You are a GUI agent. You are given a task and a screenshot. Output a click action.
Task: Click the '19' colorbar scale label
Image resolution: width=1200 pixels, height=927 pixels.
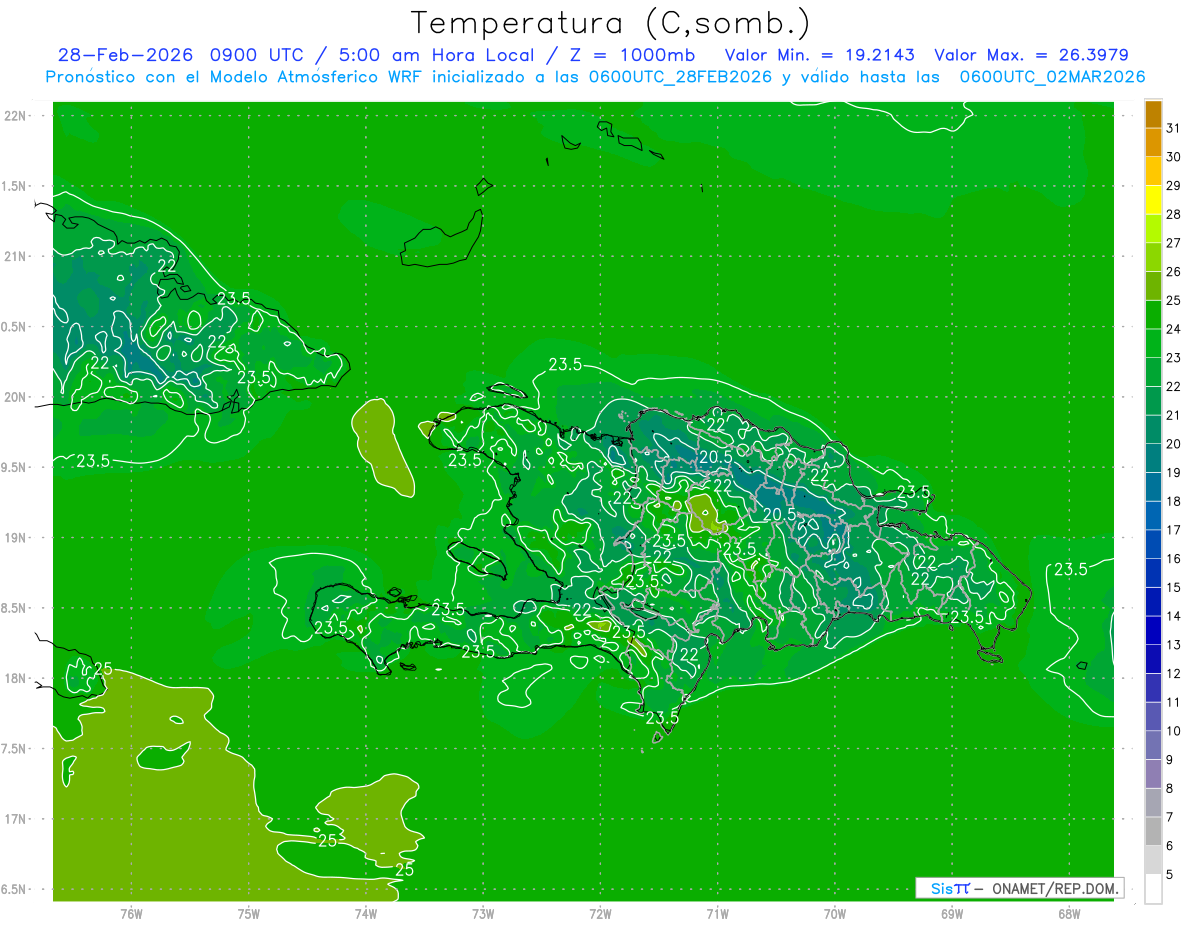pyautogui.click(x=1173, y=472)
